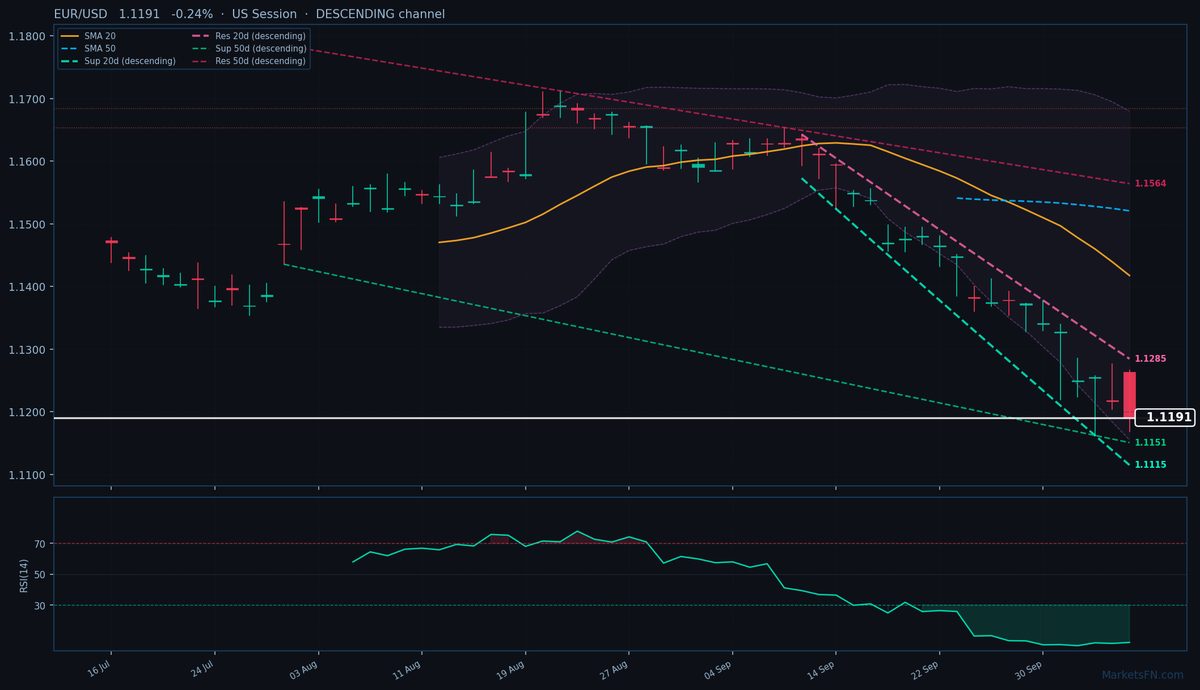The width and height of the screenshot is (1200, 690).
Task: Select the SMA 50 legend label
Action: [x=99, y=48]
